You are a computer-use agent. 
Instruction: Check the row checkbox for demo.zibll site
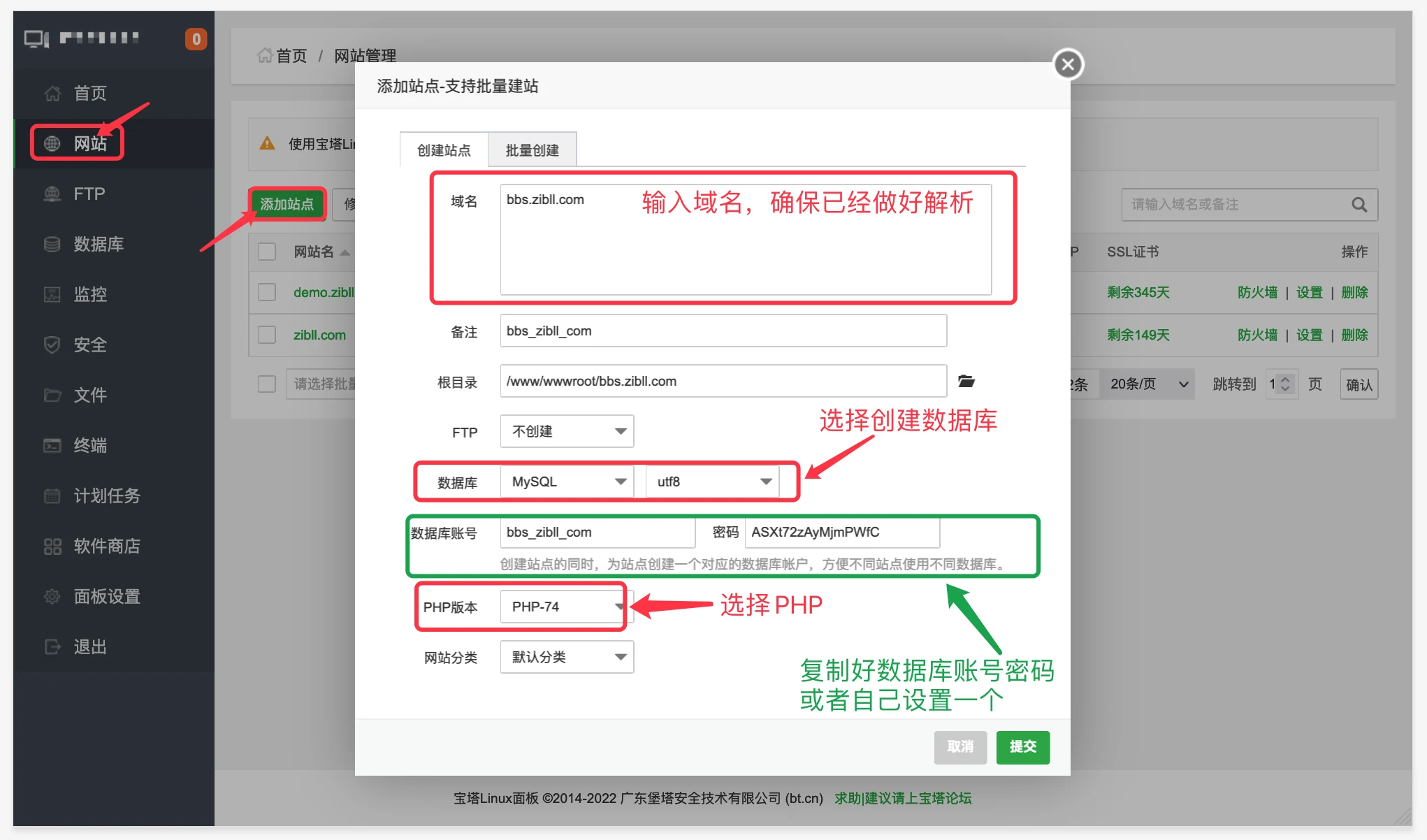tap(266, 292)
